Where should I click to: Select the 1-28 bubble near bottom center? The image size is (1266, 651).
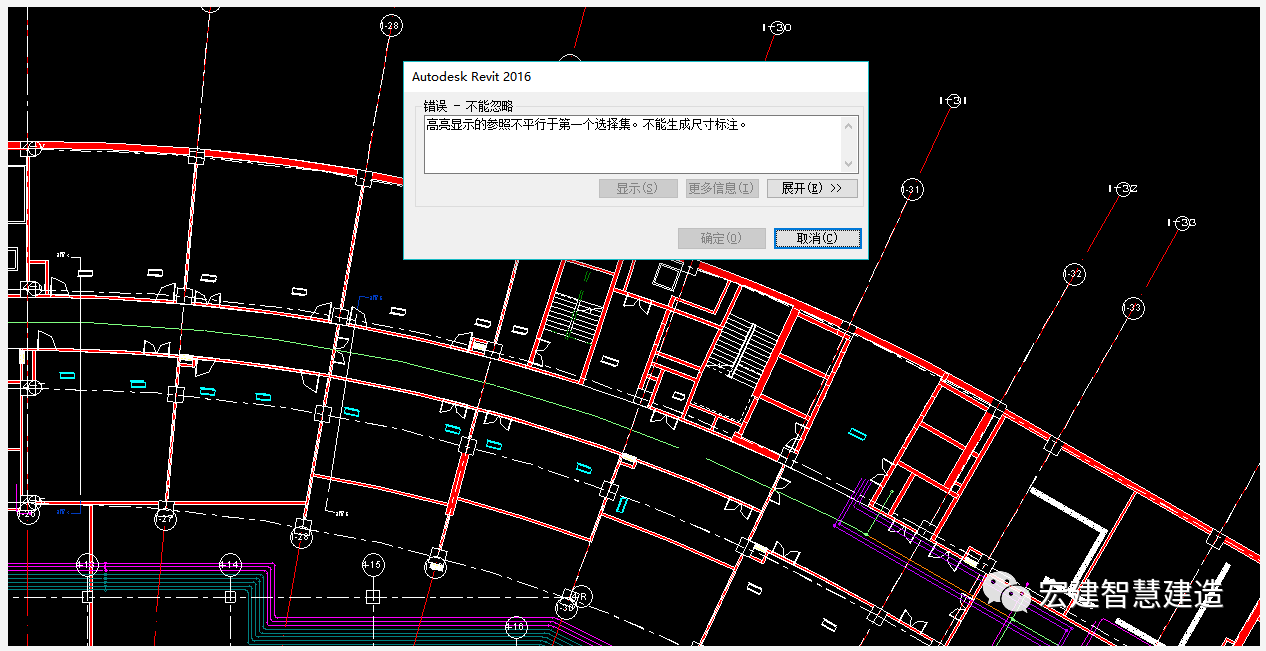[300, 534]
